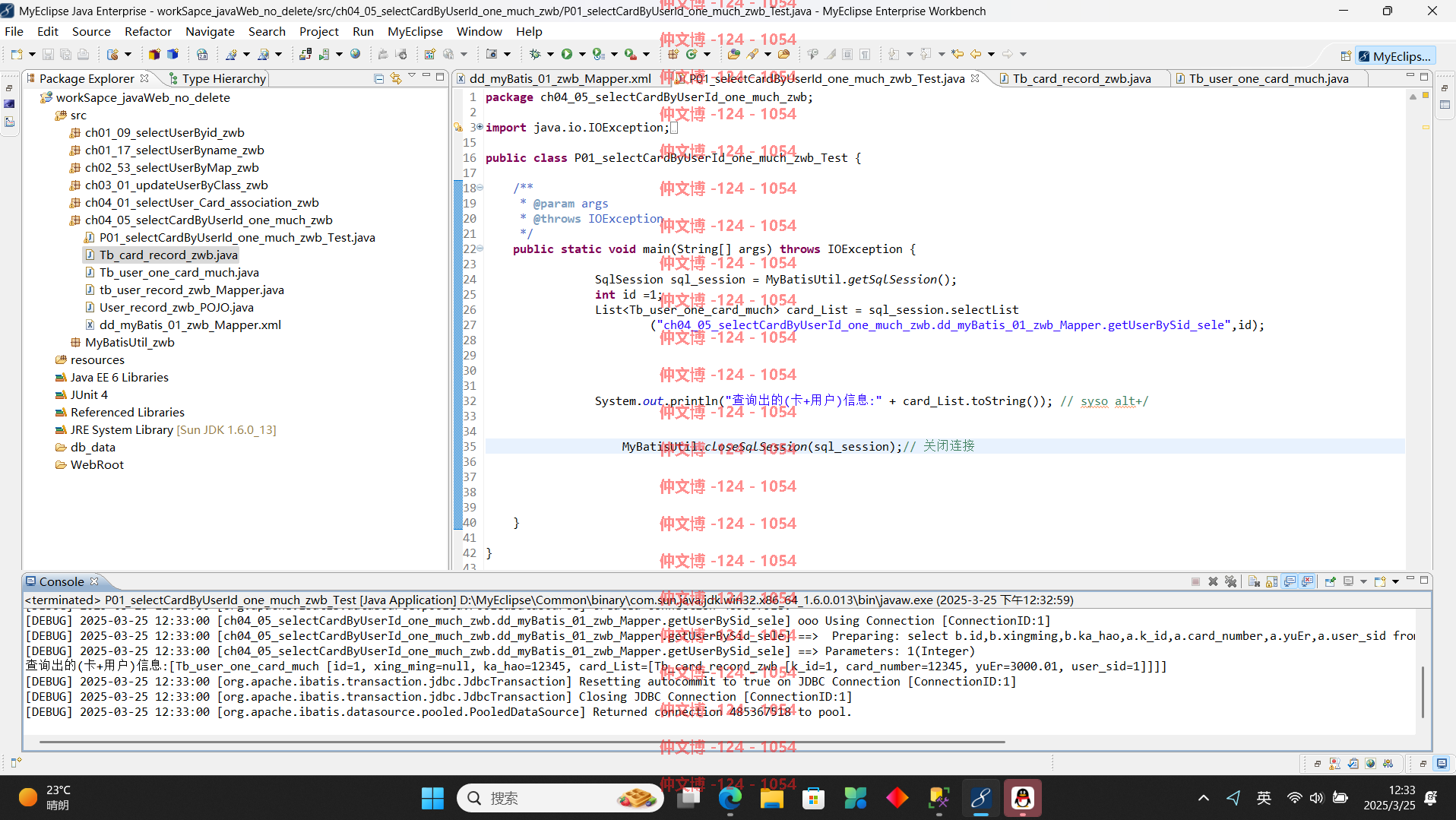Maximize the Console view
Image resolution: width=1456 pixels, height=820 pixels.
click(1424, 580)
